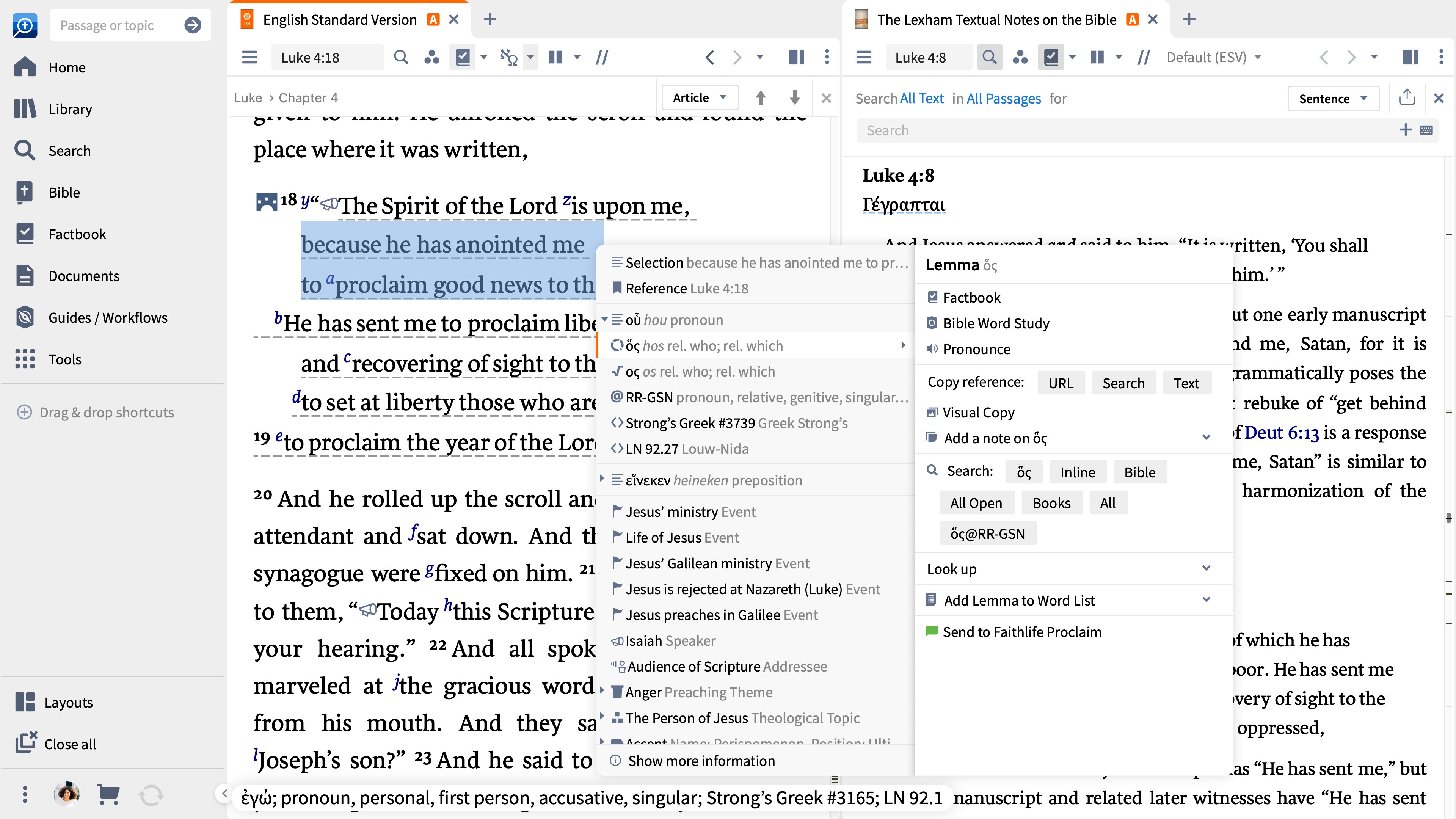
Task: Jump to next article down arrow
Action: coord(794,98)
